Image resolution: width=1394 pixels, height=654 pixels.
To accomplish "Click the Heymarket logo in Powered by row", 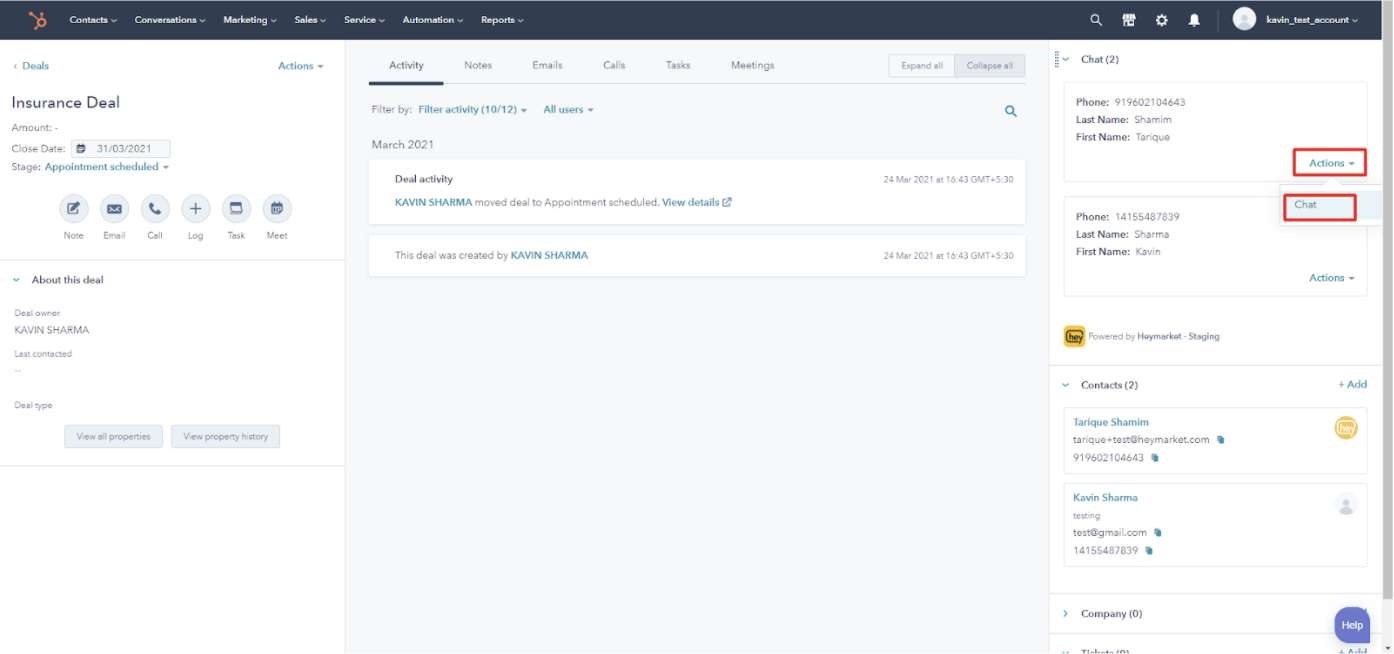I will 1074,336.
